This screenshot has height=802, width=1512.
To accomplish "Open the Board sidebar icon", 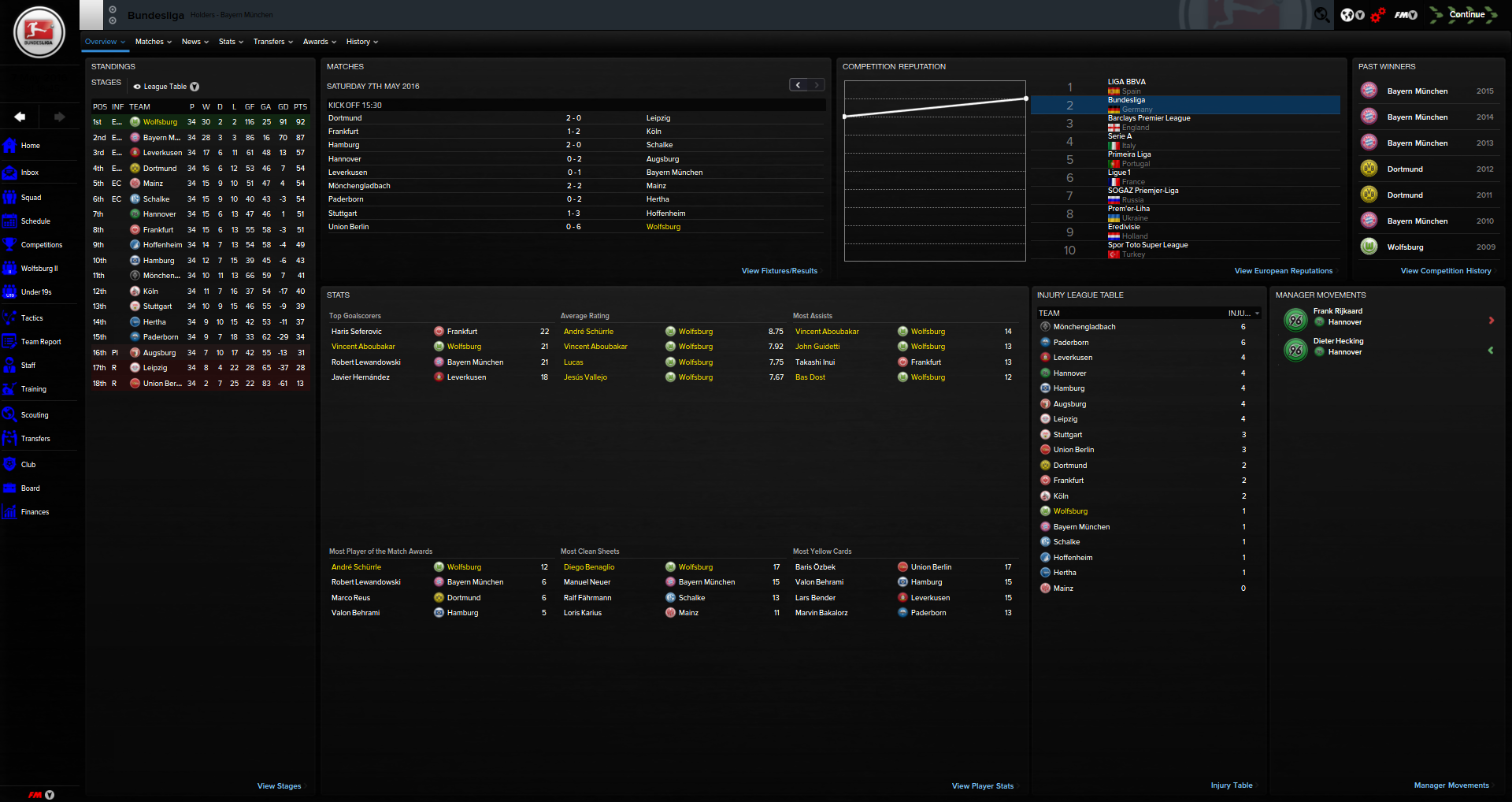I will [9, 488].
